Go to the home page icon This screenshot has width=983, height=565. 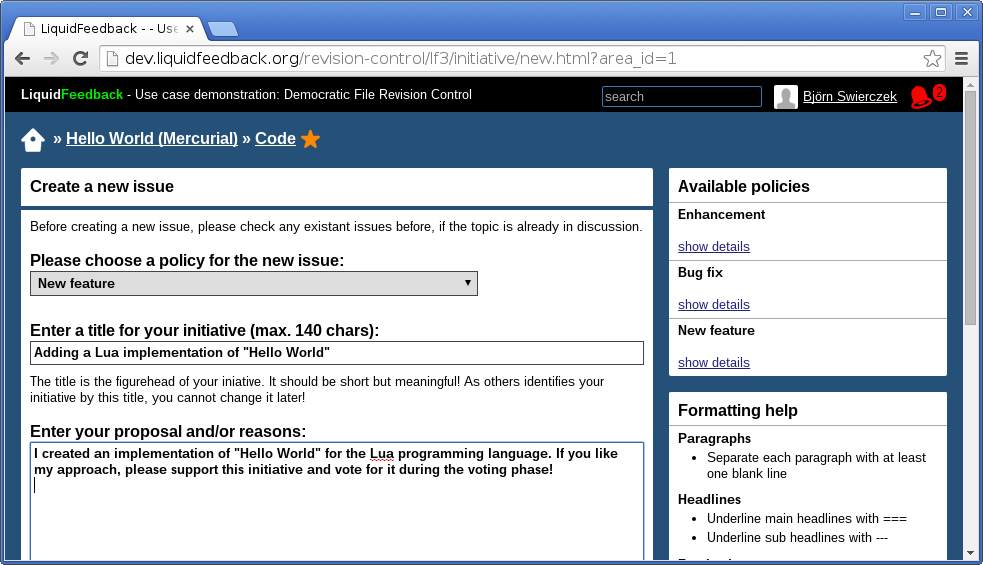tap(33, 139)
